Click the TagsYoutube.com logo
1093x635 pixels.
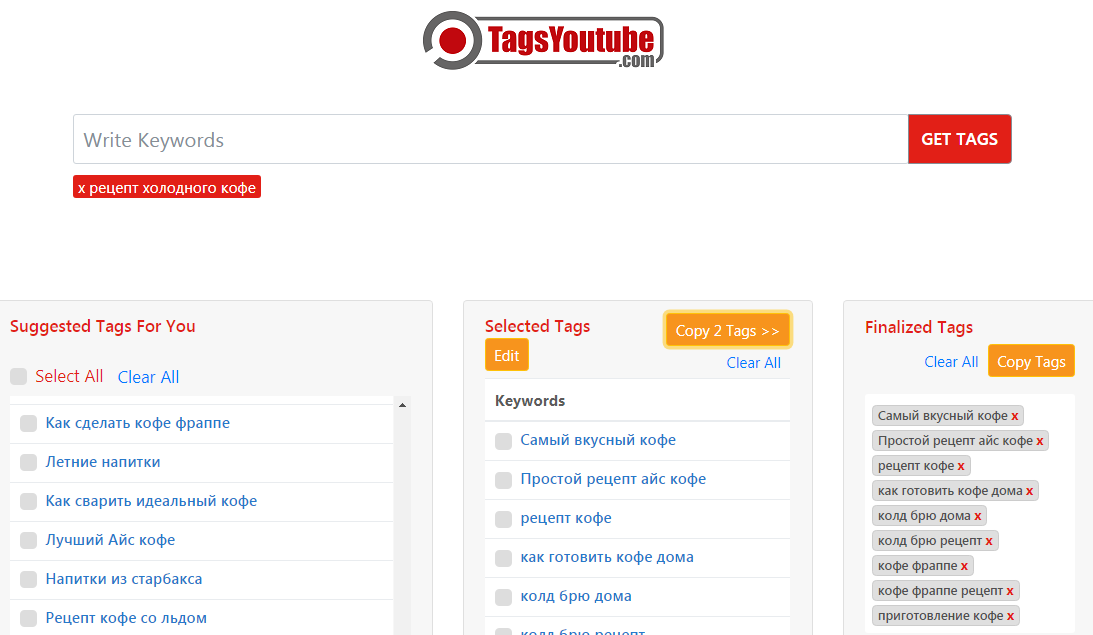click(x=543, y=42)
